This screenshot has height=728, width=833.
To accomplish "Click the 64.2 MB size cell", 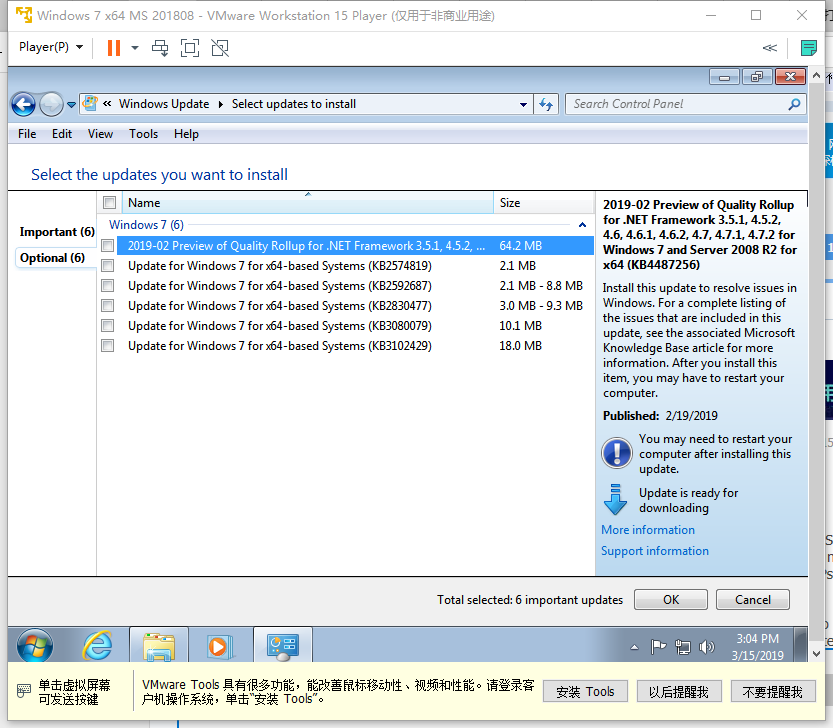I will click(521, 246).
